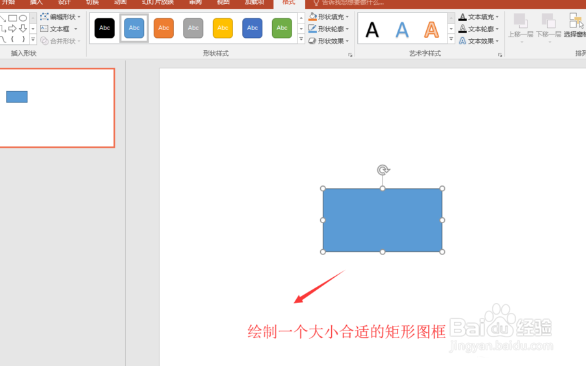Image resolution: width=586 pixels, height=366 pixels.
Task: Apply the dark blue Abc shape style
Action: pos(252,28)
